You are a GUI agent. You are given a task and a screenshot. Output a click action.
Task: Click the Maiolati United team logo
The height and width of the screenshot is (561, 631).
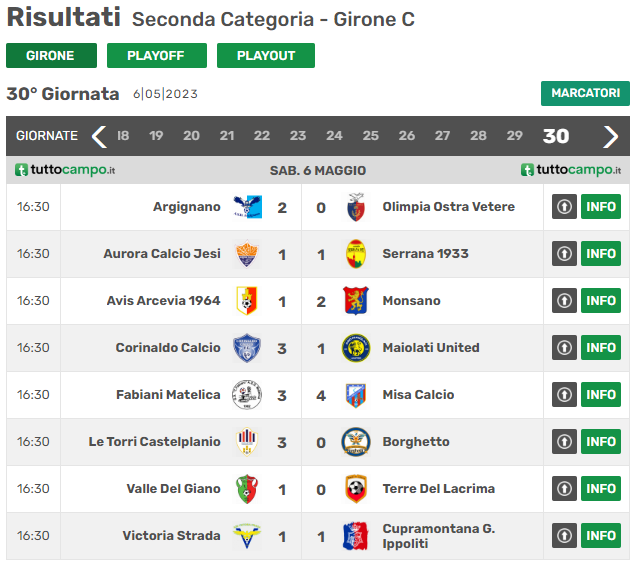point(356,348)
